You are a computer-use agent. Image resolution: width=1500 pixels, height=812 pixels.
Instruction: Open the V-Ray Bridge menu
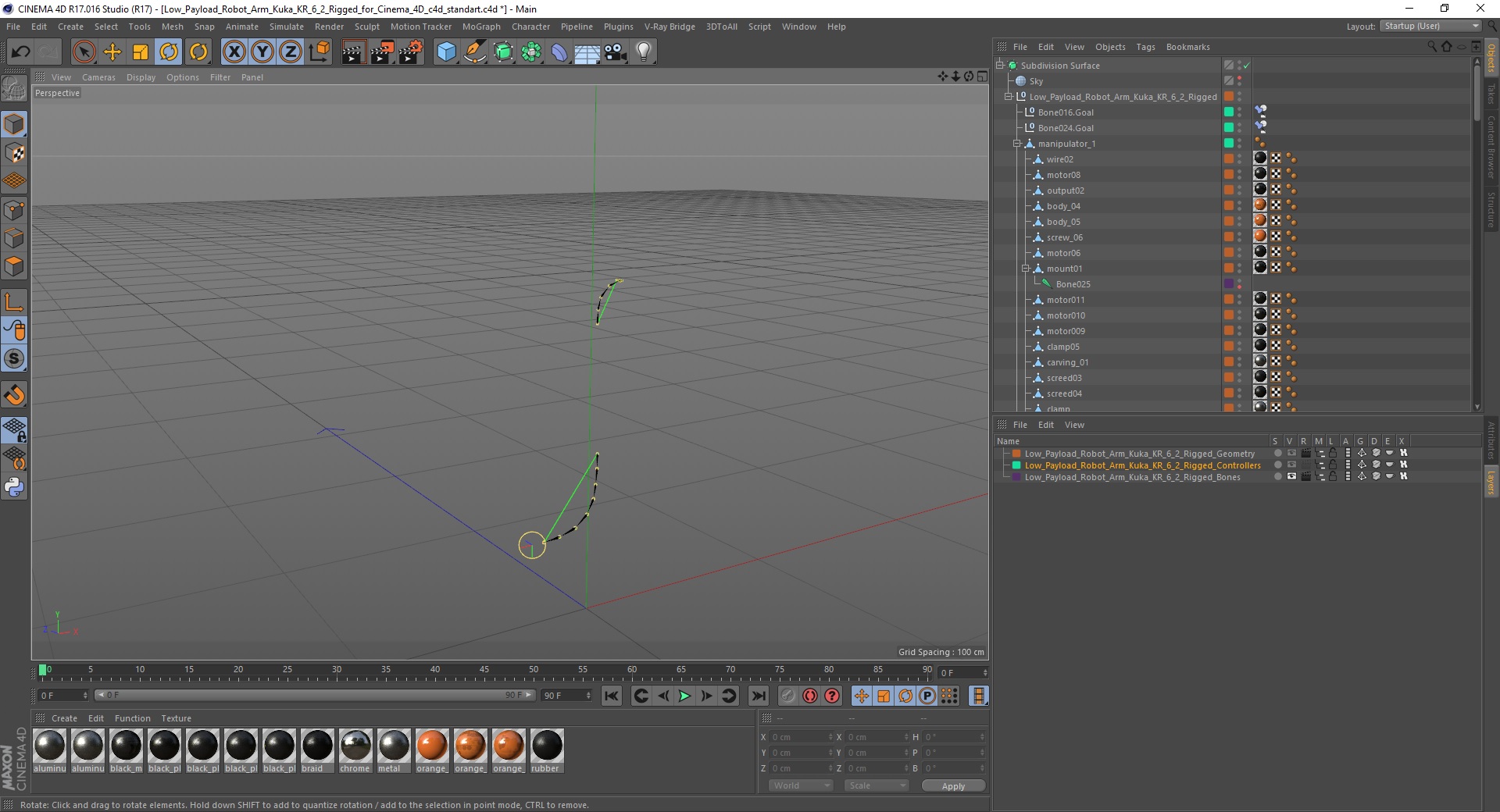coord(670,27)
